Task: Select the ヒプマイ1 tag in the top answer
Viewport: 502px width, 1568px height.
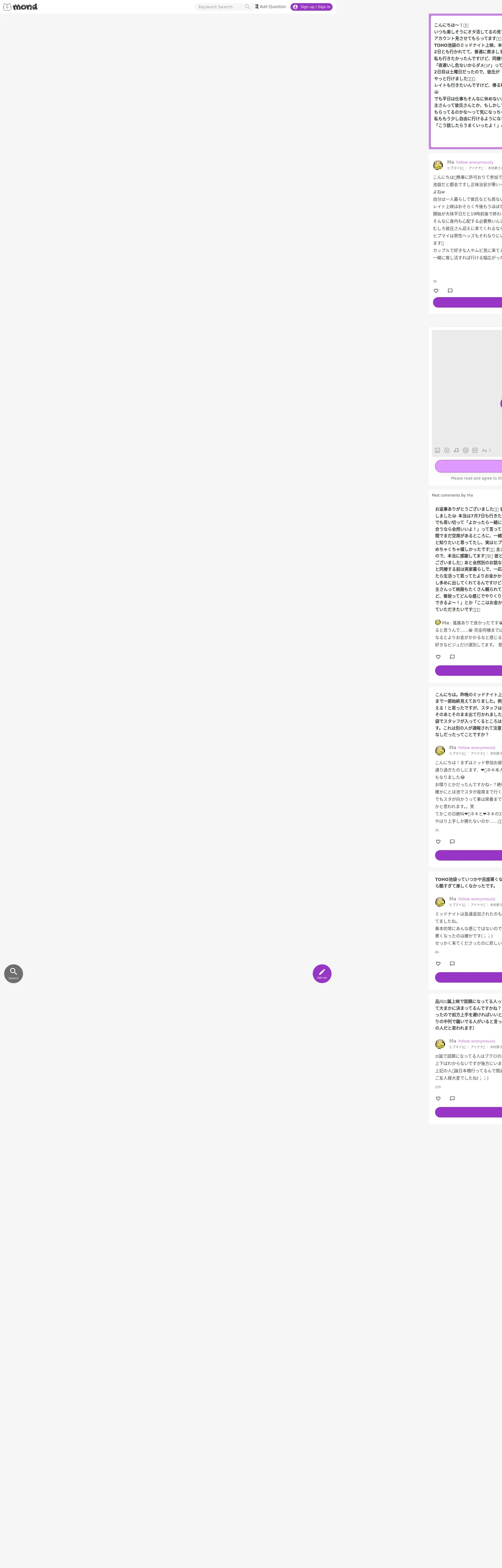Action: point(456,169)
